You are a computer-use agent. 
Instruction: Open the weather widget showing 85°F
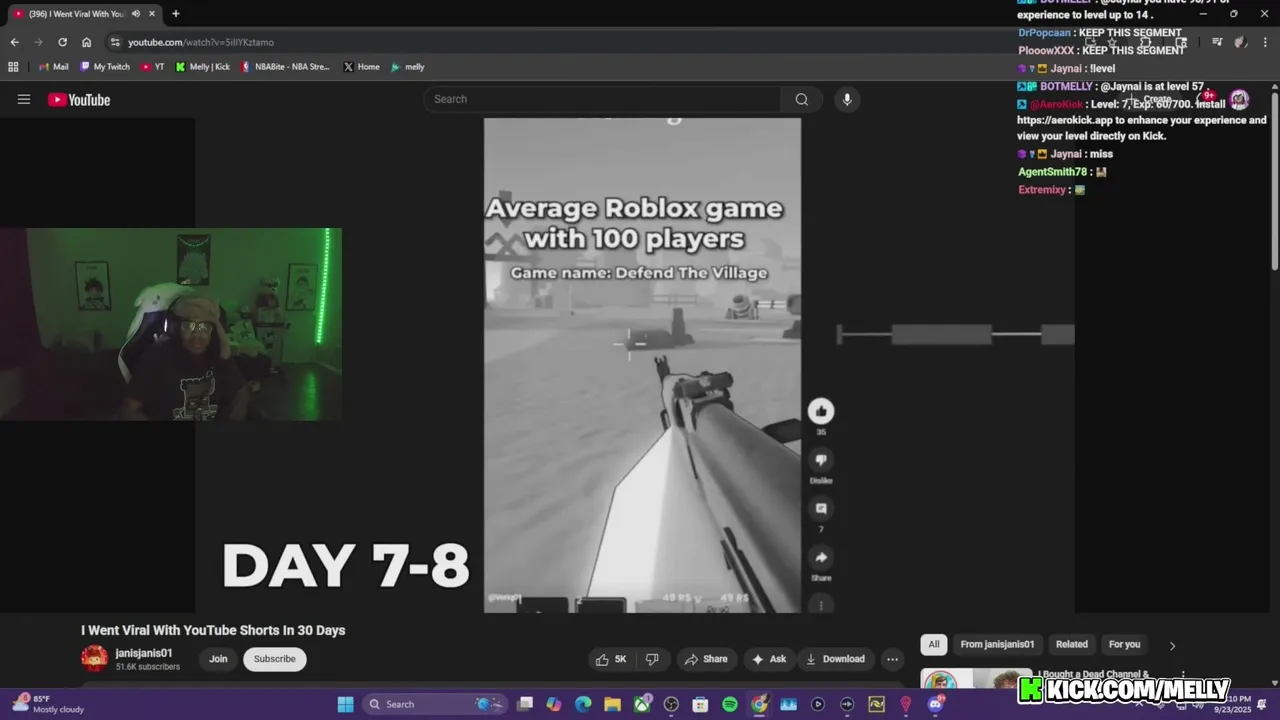pyautogui.click(x=50, y=704)
